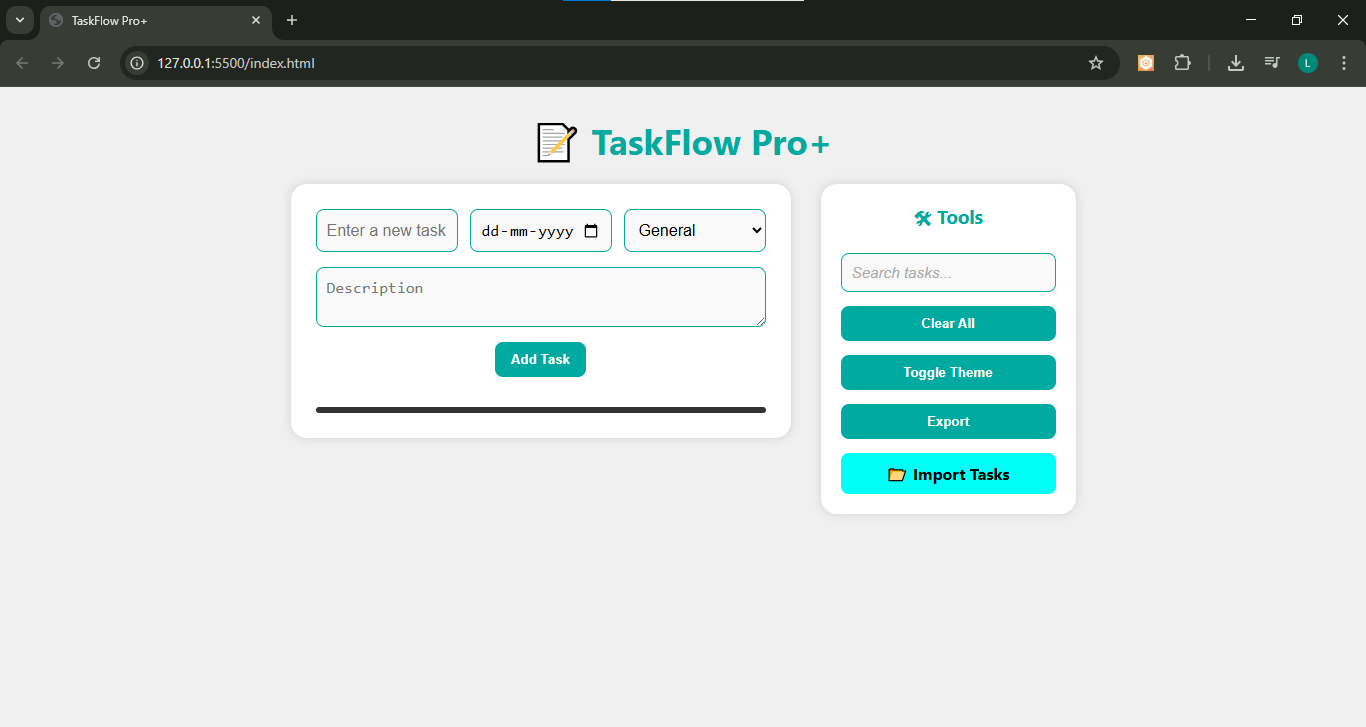Click the Tools panel heading
This screenshot has height=727, width=1366.
point(948,218)
